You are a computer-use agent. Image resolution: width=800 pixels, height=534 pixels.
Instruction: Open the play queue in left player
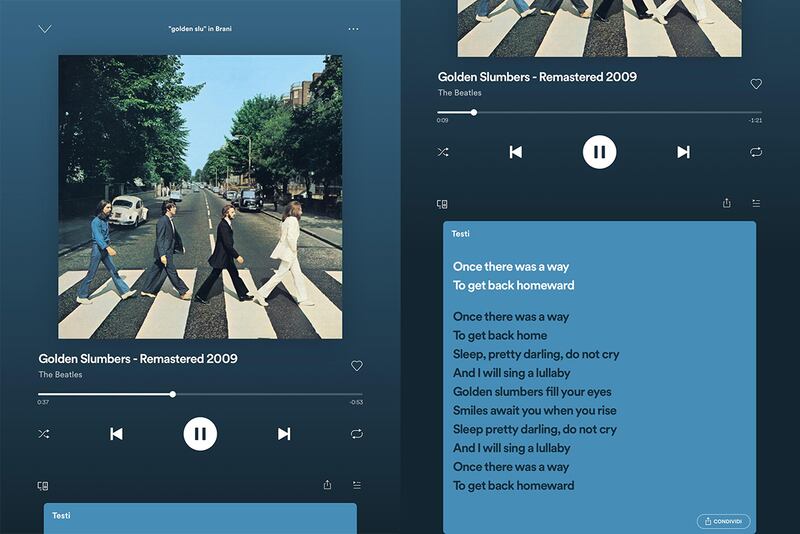[357, 485]
